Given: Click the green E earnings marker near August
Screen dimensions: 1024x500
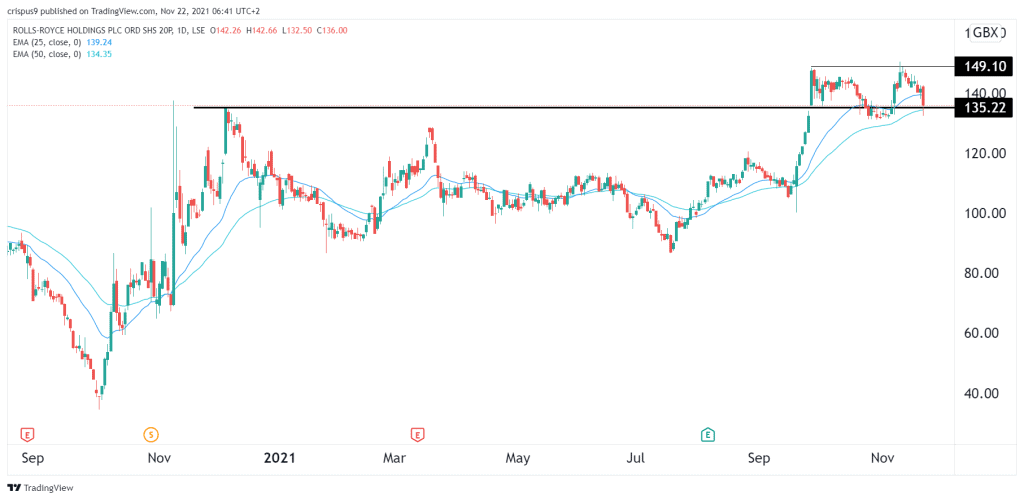Looking at the screenshot, I should tap(707, 433).
